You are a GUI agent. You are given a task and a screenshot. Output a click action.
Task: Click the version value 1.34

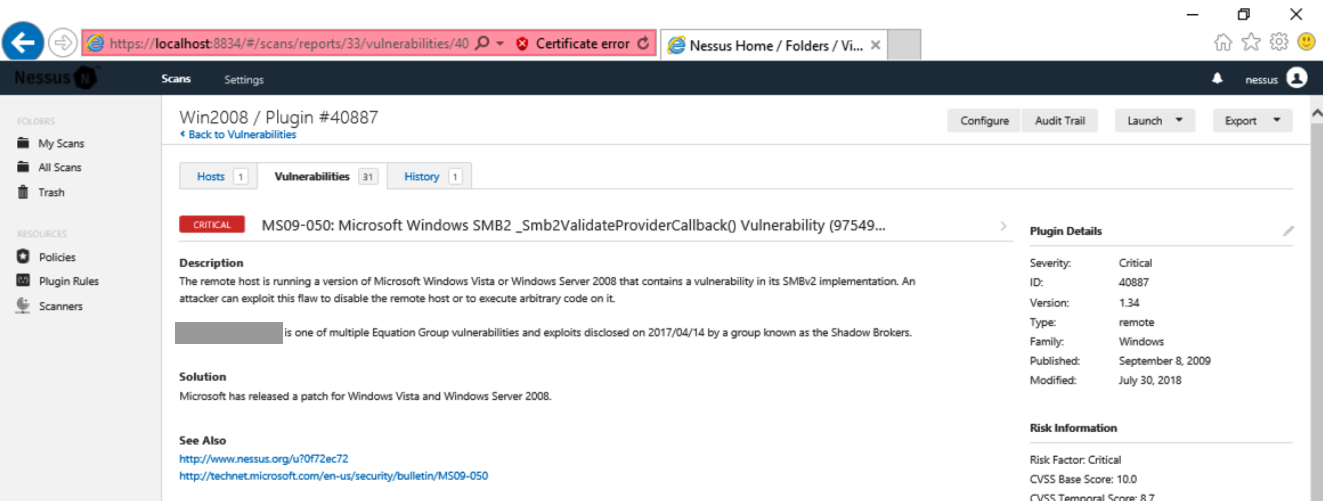pos(1129,303)
